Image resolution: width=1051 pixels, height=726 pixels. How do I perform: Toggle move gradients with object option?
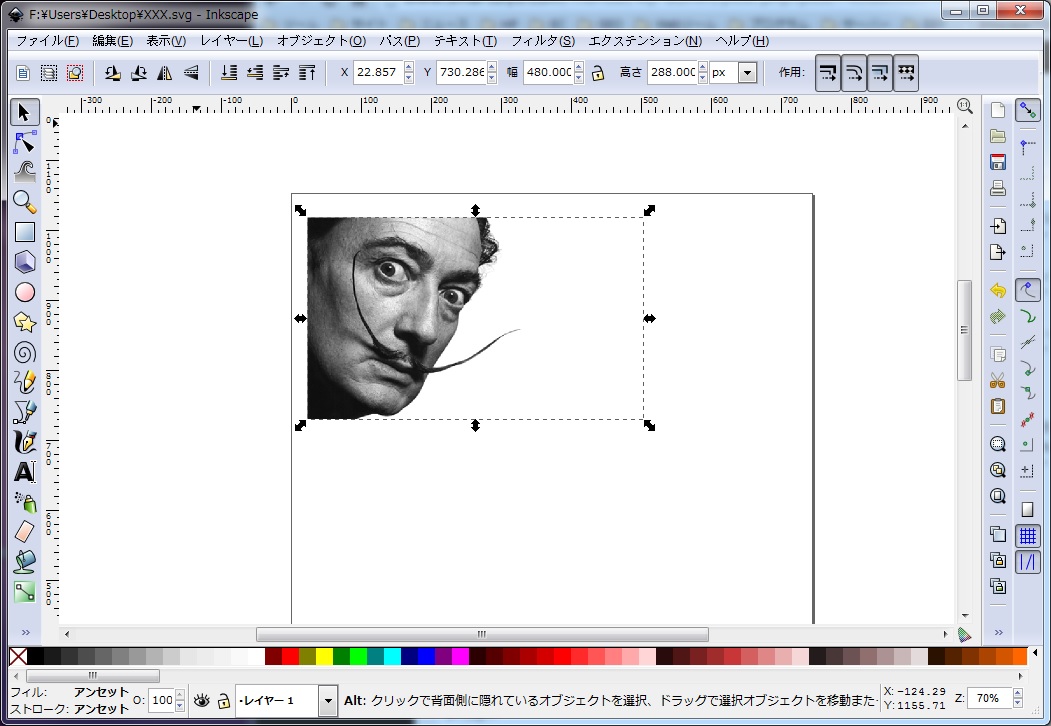880,72
